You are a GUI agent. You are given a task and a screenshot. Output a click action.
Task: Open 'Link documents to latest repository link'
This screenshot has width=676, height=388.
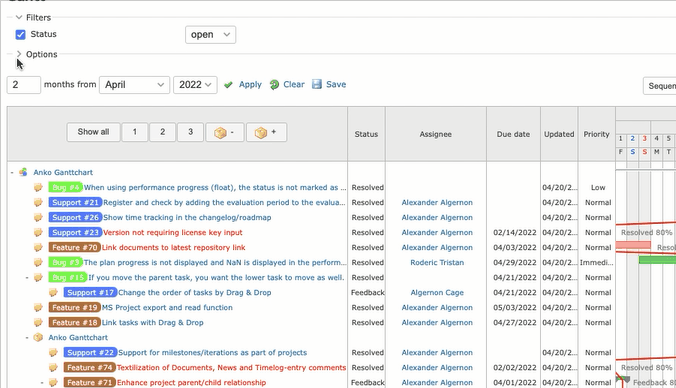click(x=173, y=248)
